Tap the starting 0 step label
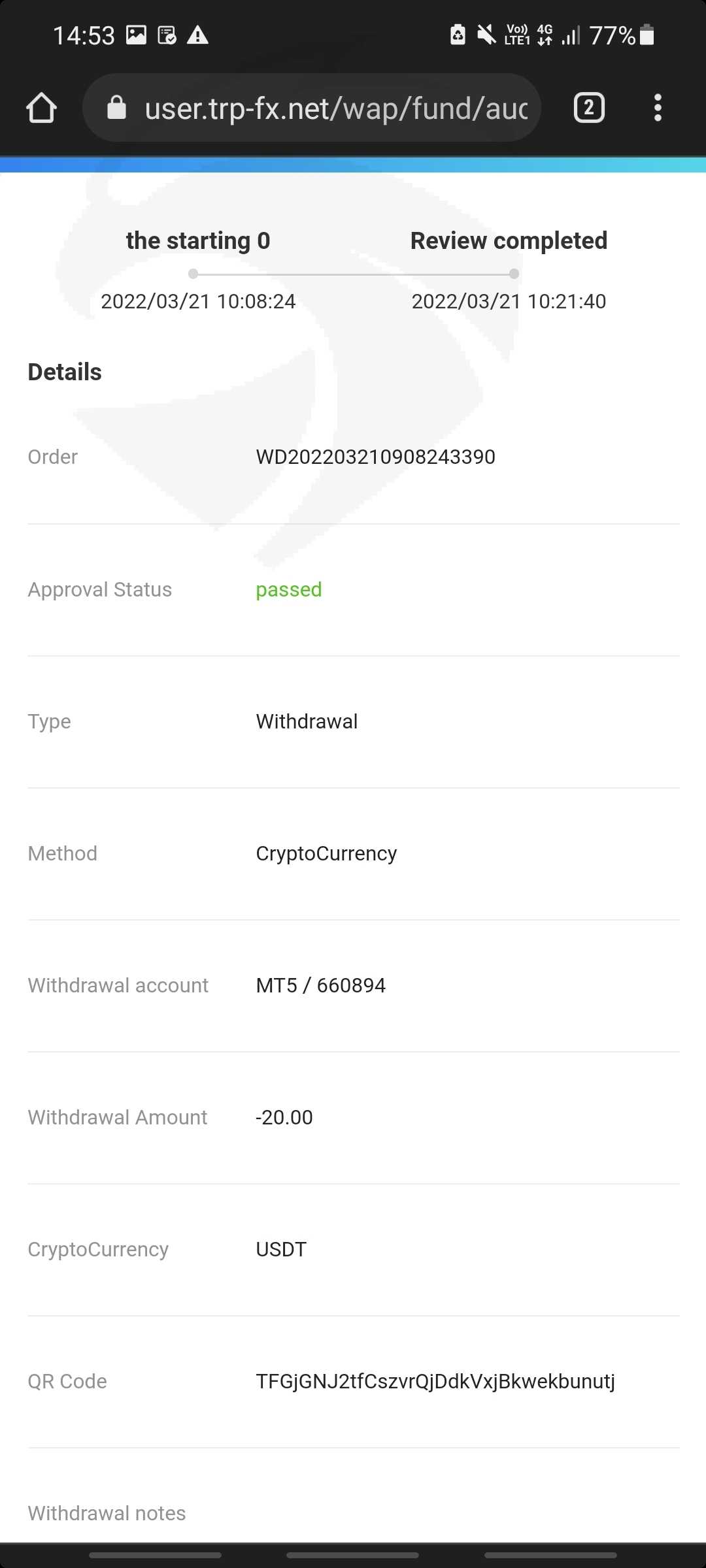 197,240
